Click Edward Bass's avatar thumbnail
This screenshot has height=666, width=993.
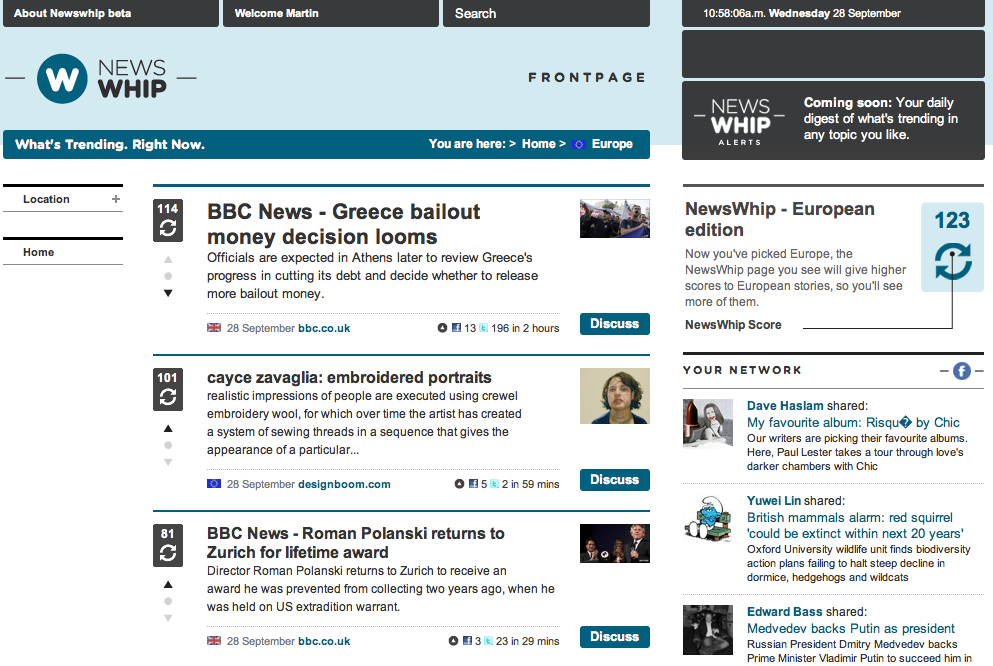(x=708, y=630)
